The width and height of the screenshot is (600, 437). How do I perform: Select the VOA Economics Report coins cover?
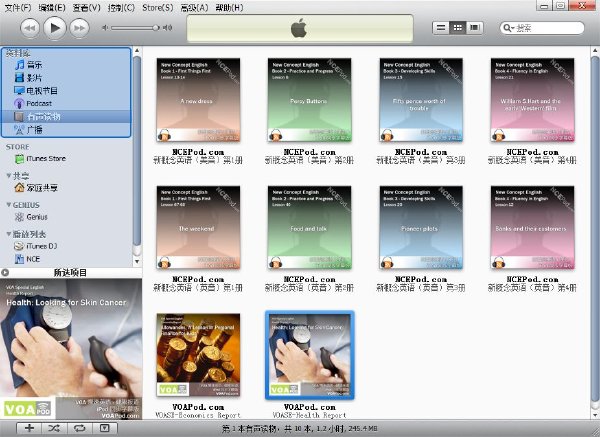point(198,355)
